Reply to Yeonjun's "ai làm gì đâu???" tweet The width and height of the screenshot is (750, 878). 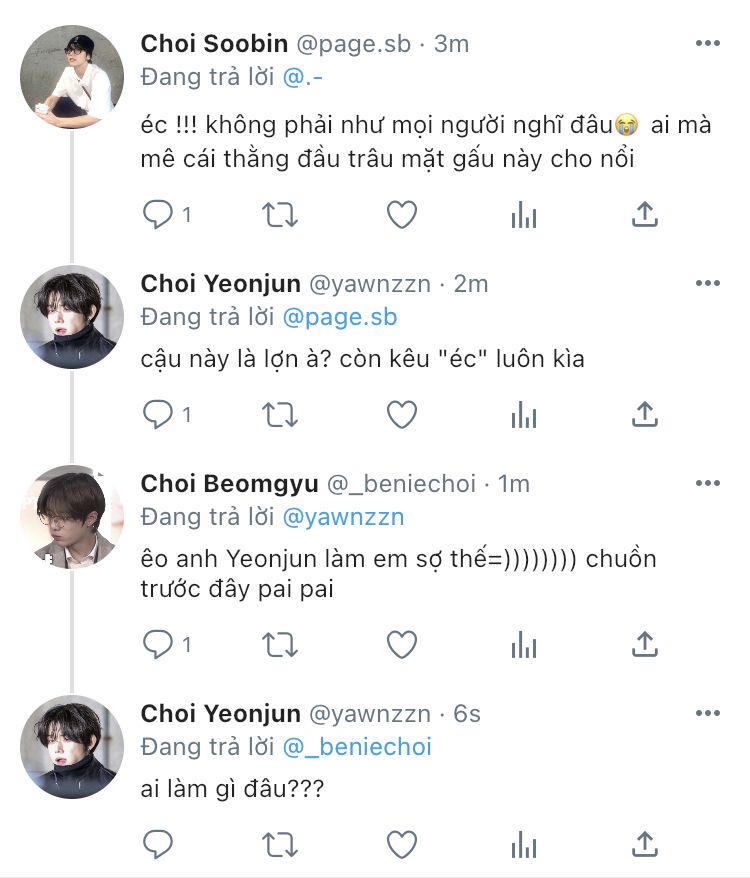tap(158, 846)
